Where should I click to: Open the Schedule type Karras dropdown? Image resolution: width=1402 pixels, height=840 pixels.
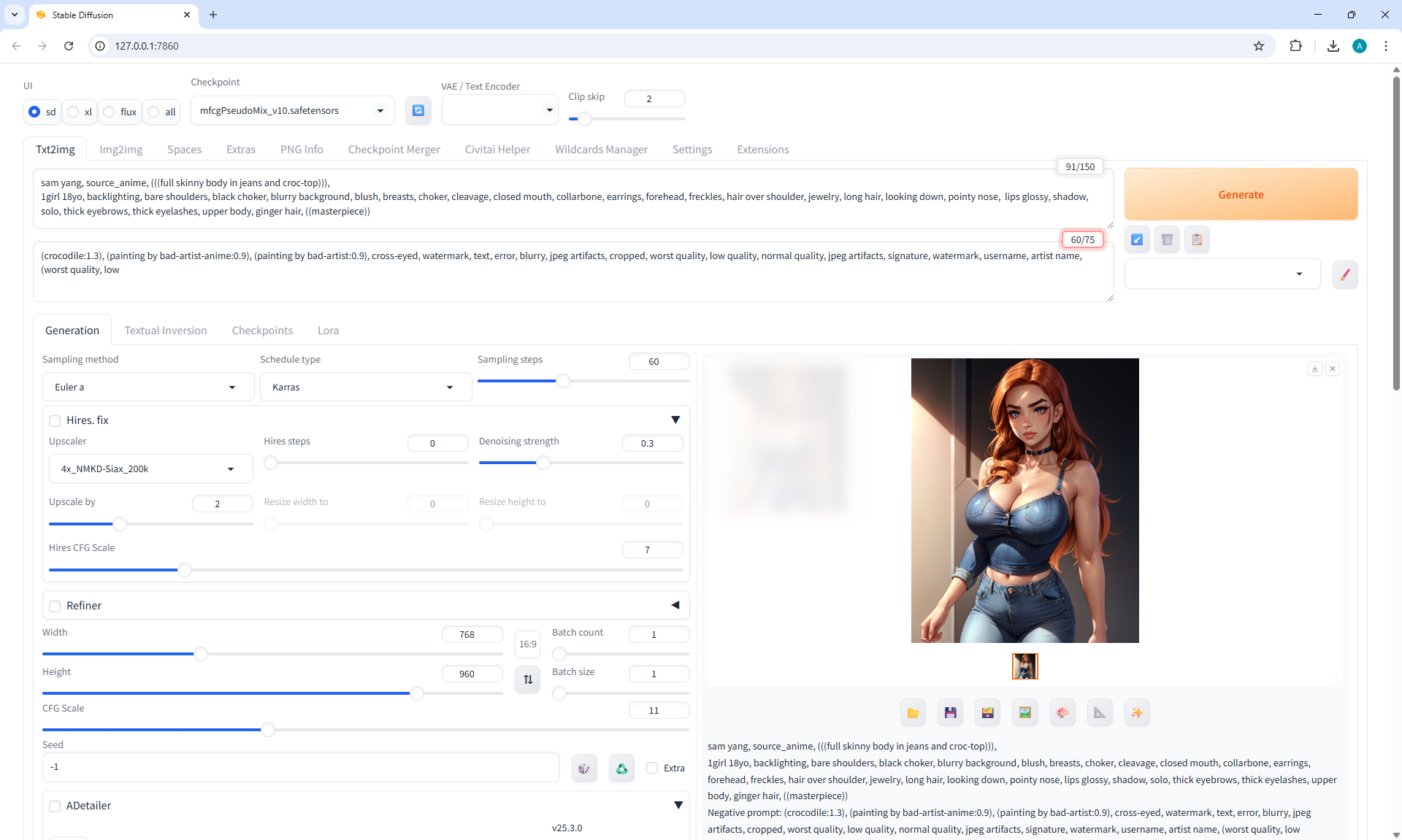point(365,388)
